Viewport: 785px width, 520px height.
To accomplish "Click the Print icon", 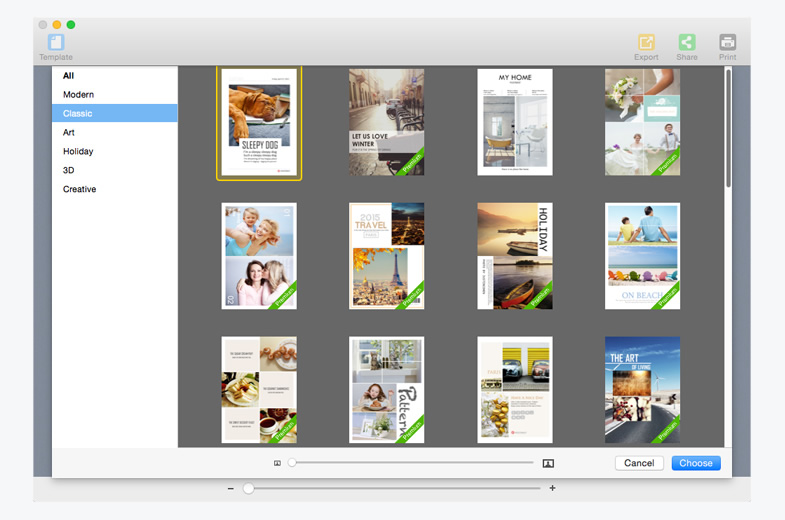I will [727, 43].
